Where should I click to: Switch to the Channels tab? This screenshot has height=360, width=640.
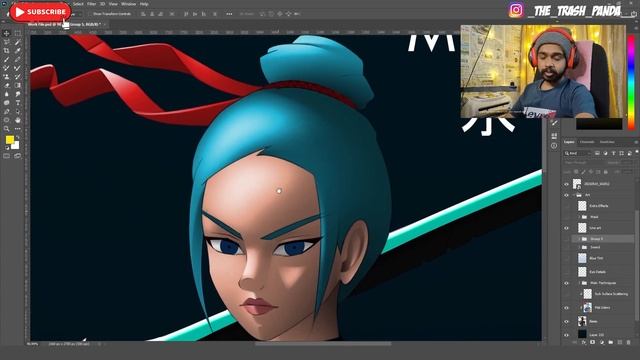coord(587,142)
